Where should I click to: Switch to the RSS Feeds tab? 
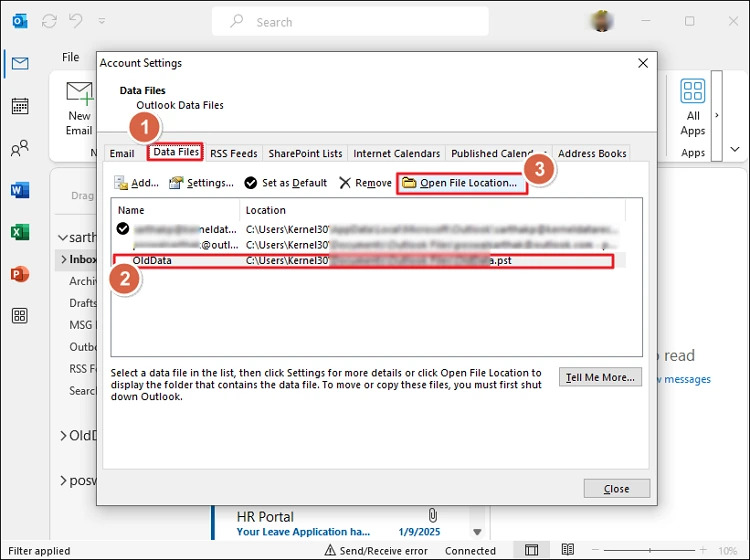[x=233, y=154]
